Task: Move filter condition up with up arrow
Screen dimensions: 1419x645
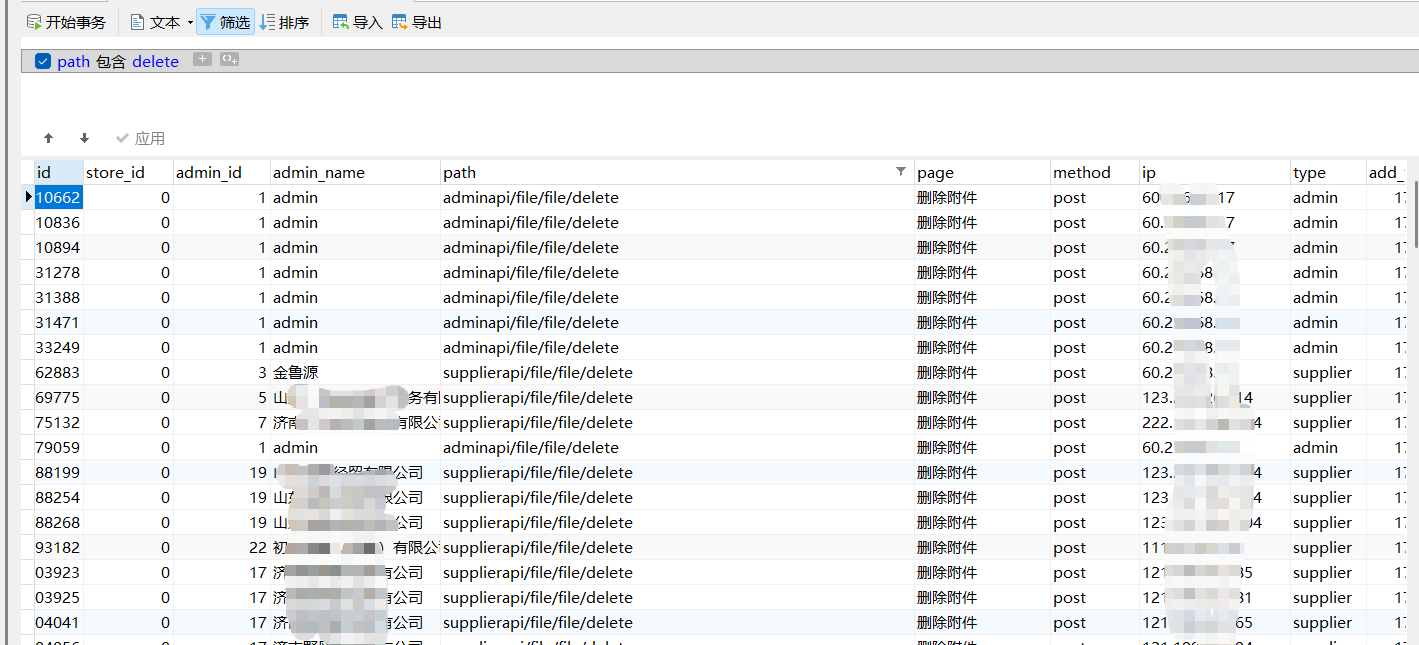Action: coord(48,138)
